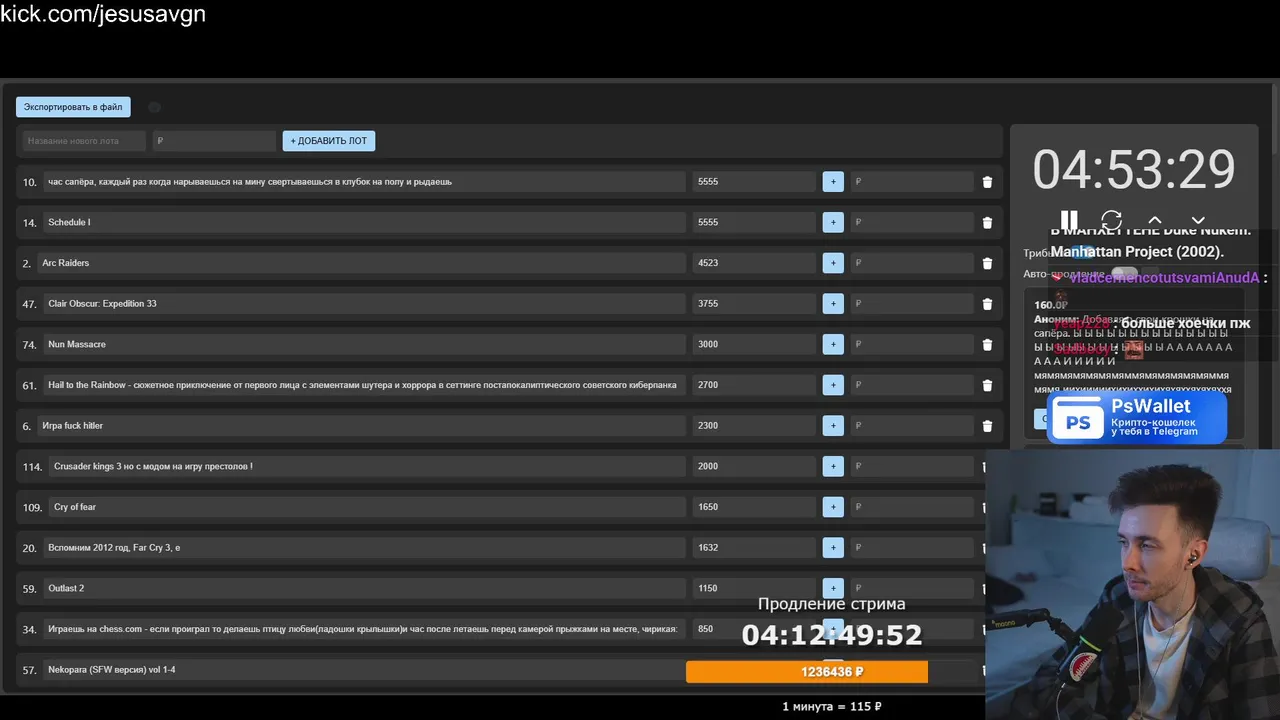Screen dimensions: 1280x720
Task: Edit the 2000 amount of Crusader kings 3
Action: [754, 466]
